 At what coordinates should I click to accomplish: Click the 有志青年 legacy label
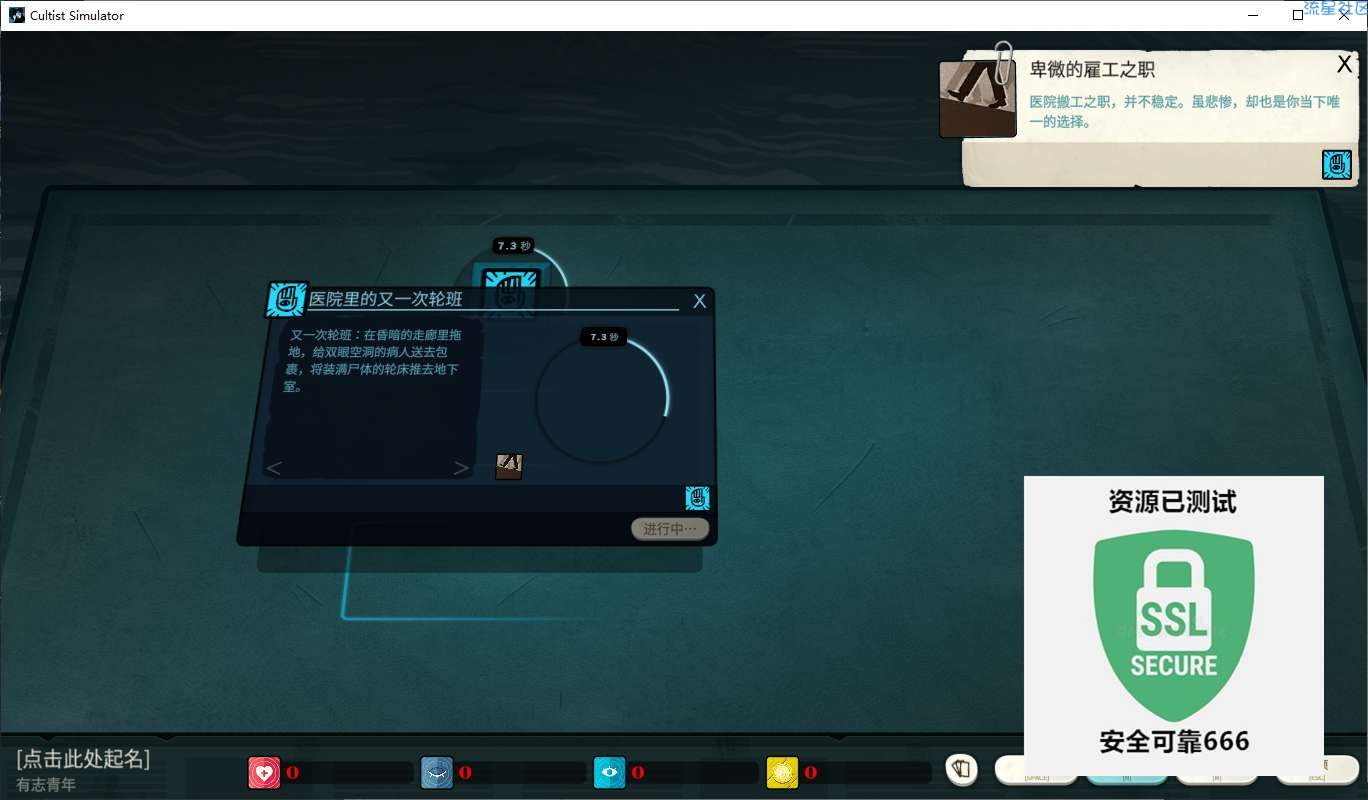click(x=46, y=785)
